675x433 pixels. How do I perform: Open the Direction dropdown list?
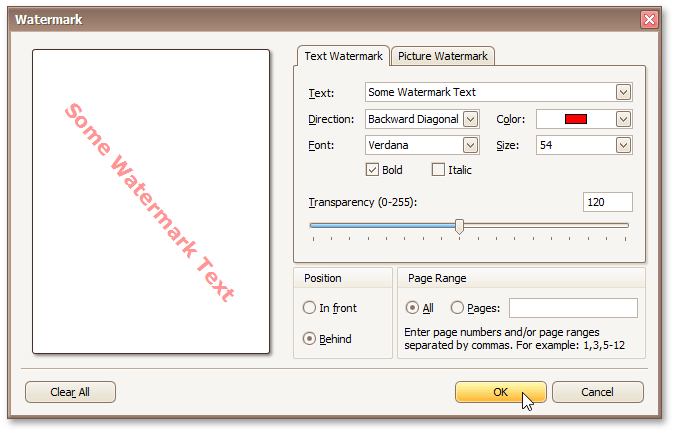[x=471, y=119]
